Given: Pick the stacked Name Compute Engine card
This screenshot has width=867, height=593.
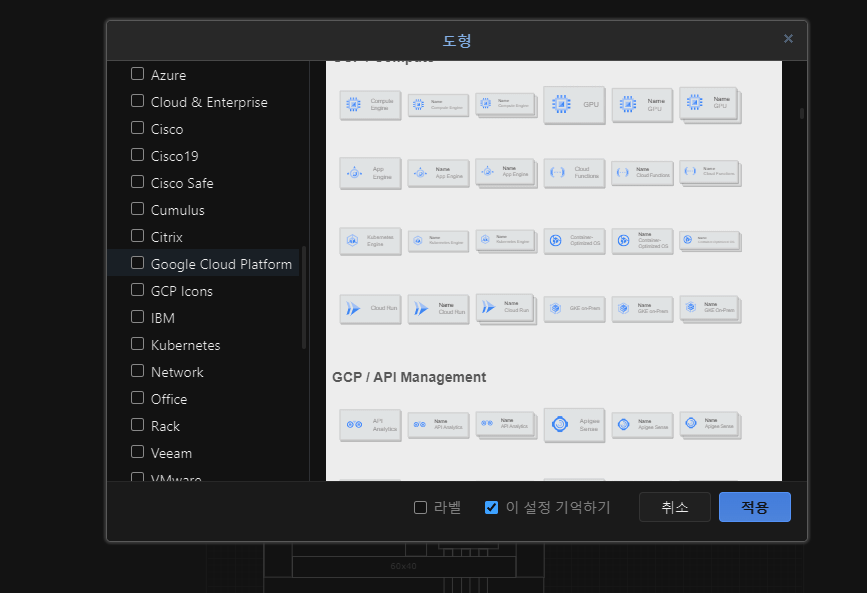Looking at the screenshot, I should [x=506, y=105].
